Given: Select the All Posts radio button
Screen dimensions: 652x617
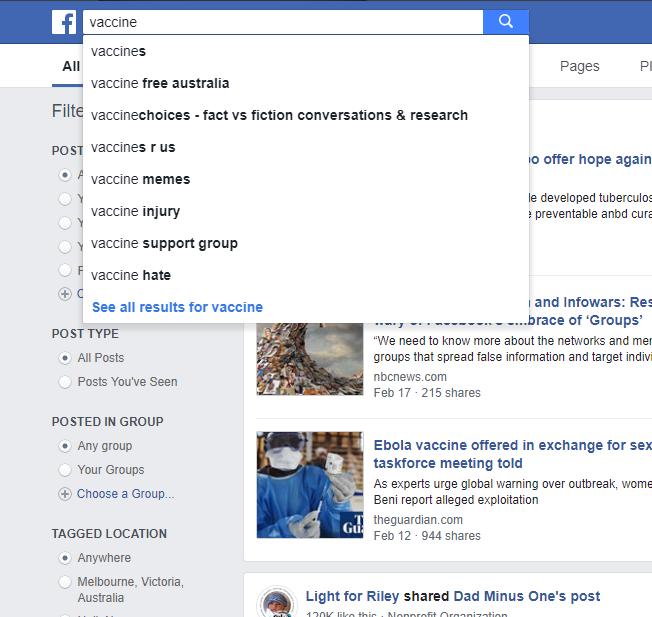Looking at the screenshot, I should 66,358.
